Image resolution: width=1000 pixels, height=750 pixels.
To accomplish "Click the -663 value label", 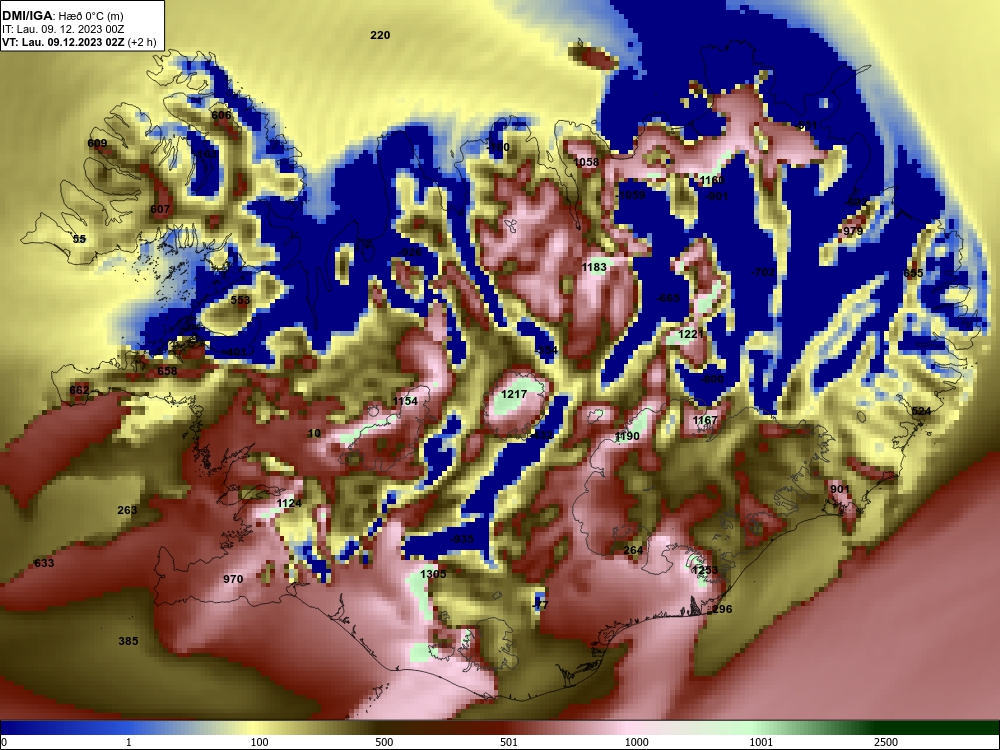I will point(668,298).
